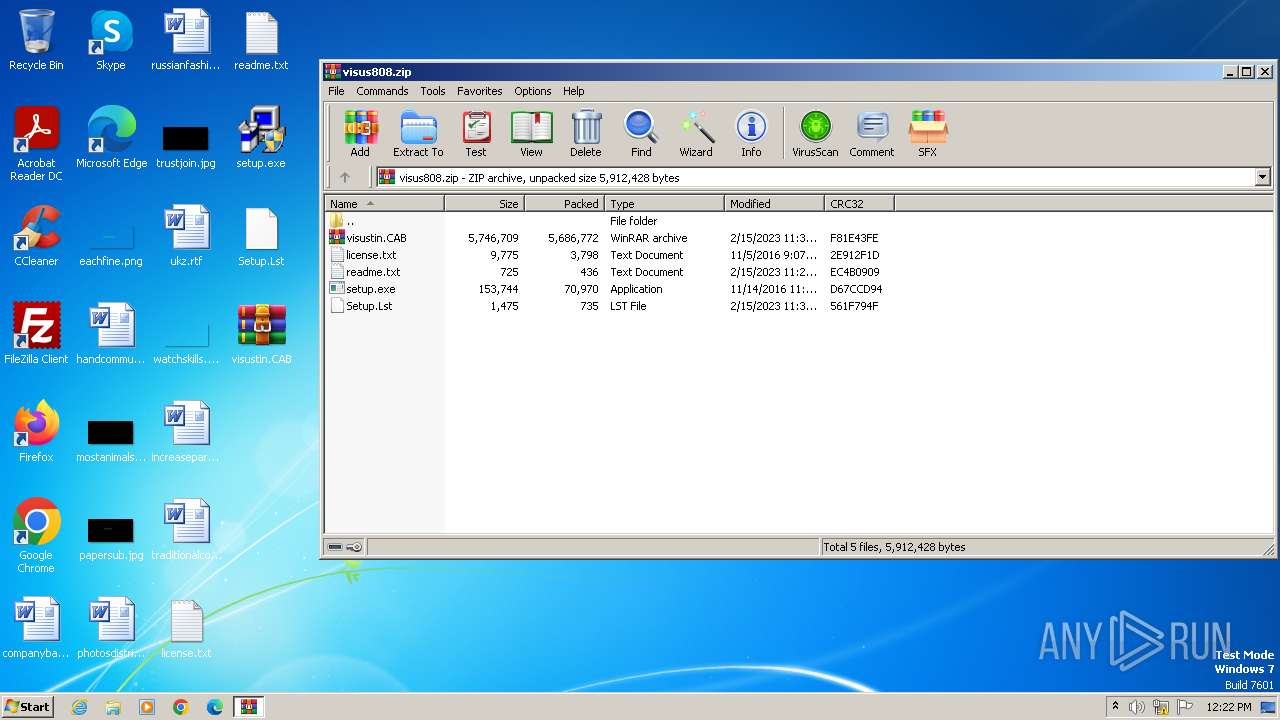Screen dimensions: 1280x720
Task: Click the Add toolbar icon in WinRAR
Action: [360, 134]
